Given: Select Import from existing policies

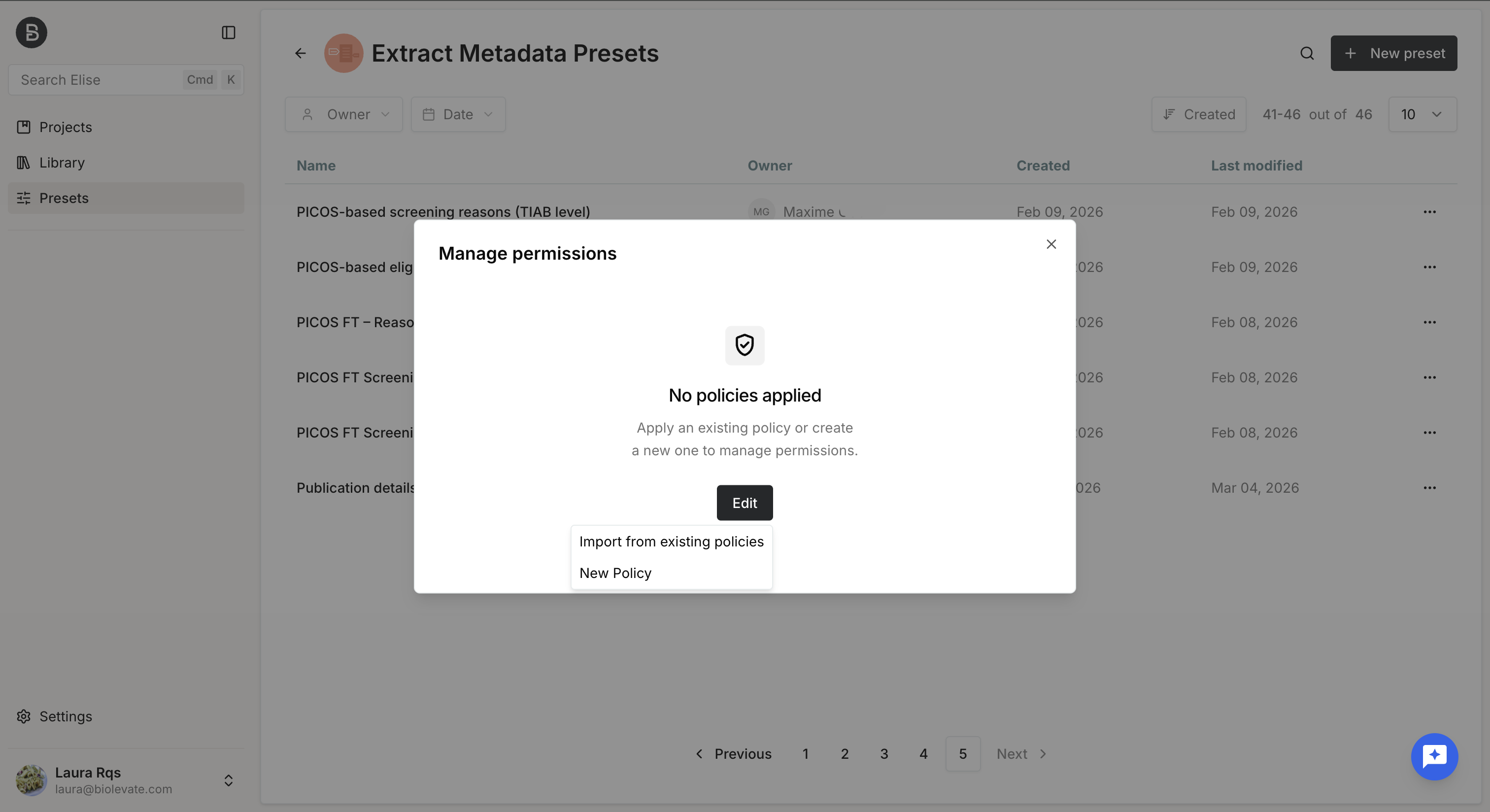Looking at the screenshot, I should pos(672,541).
